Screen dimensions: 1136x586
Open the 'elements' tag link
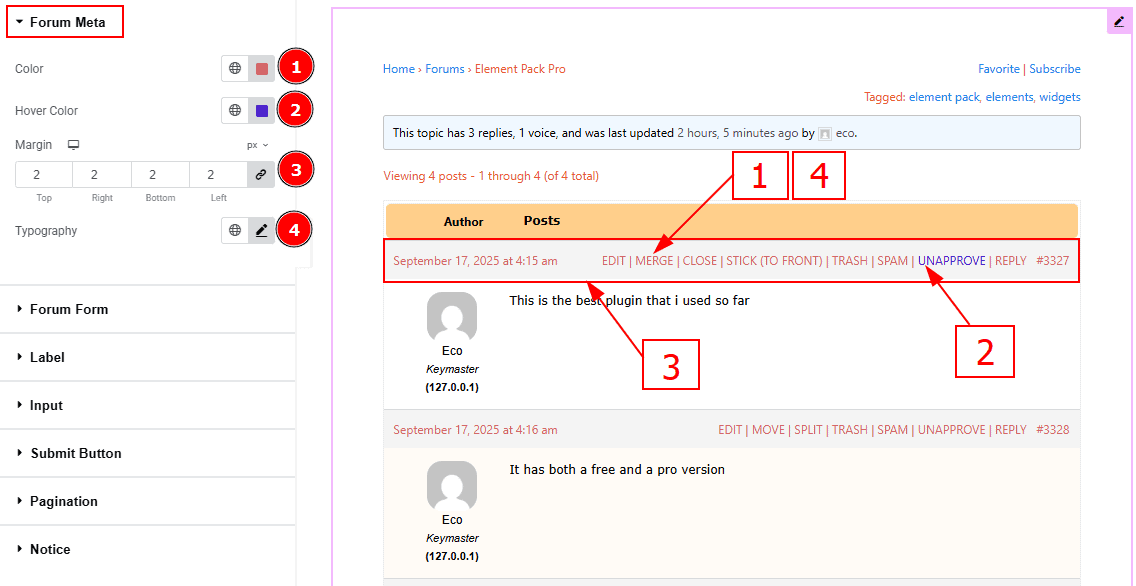1009,96
